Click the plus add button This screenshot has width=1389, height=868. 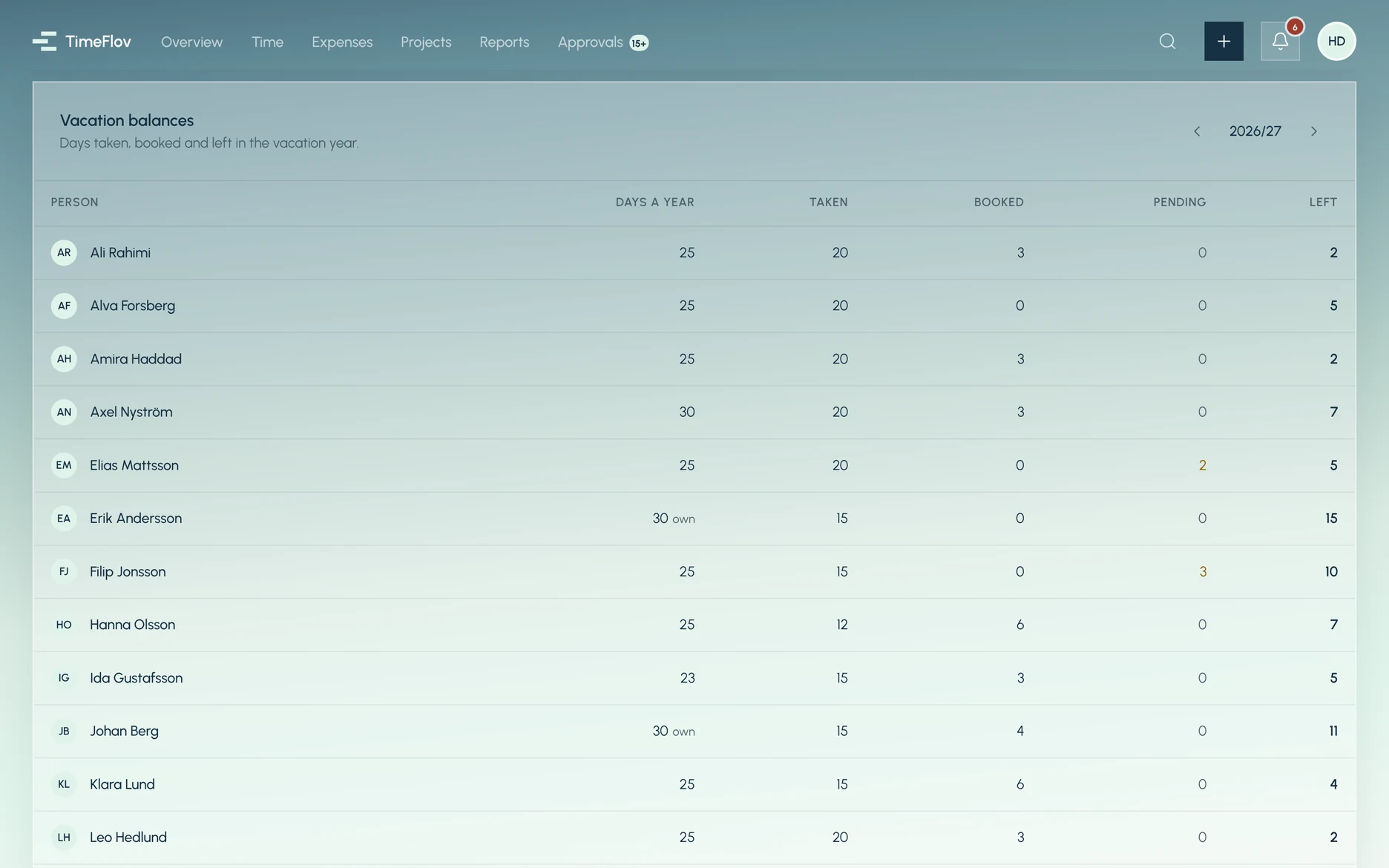tap(1224, 42)
